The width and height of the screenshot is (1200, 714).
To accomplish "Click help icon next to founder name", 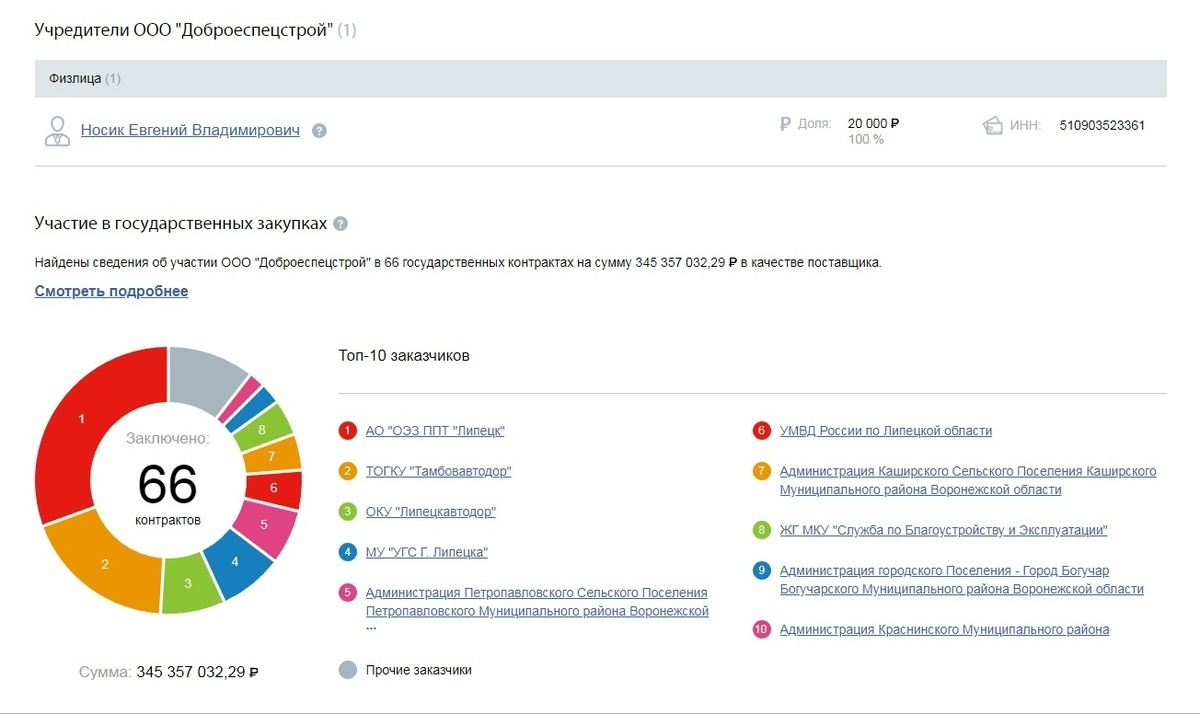I will [319, 131].
